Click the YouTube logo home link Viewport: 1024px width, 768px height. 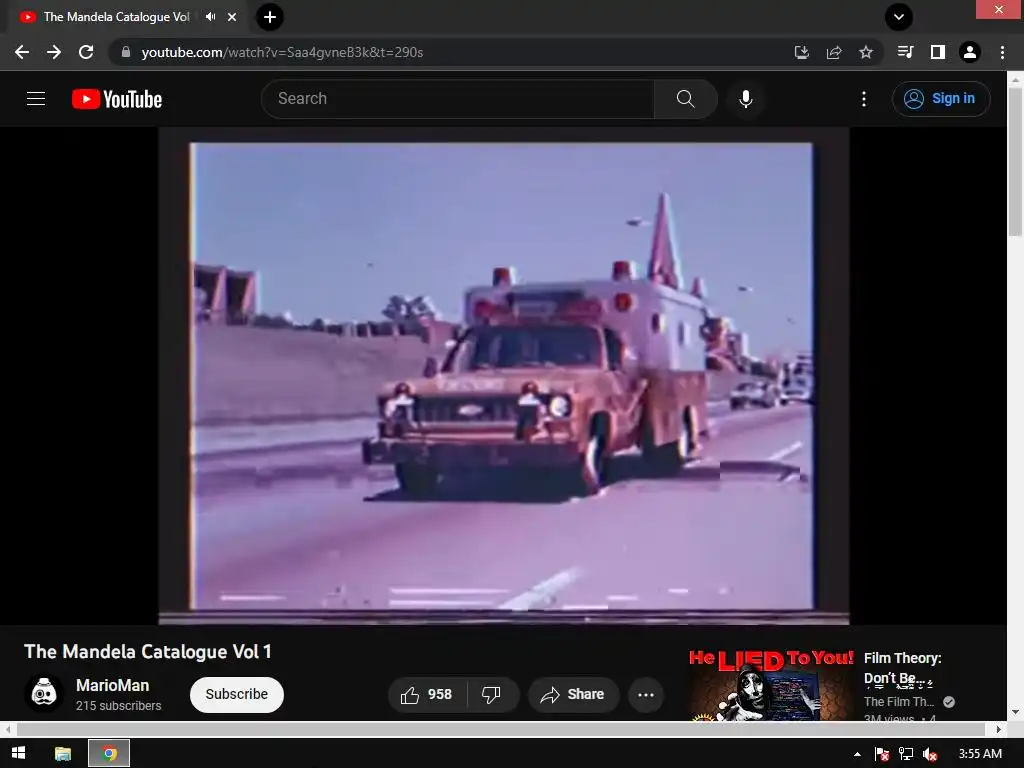click(117, 99)
